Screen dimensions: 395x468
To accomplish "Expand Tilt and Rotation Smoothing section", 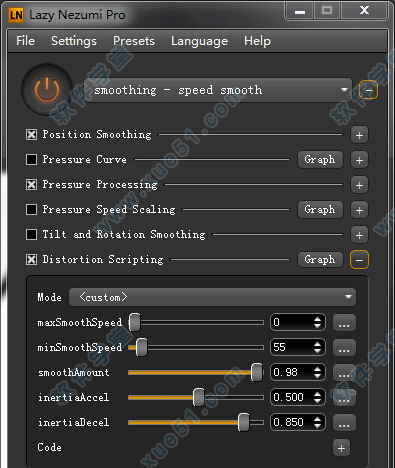I will pyautogui.click(x=359, y=235).
